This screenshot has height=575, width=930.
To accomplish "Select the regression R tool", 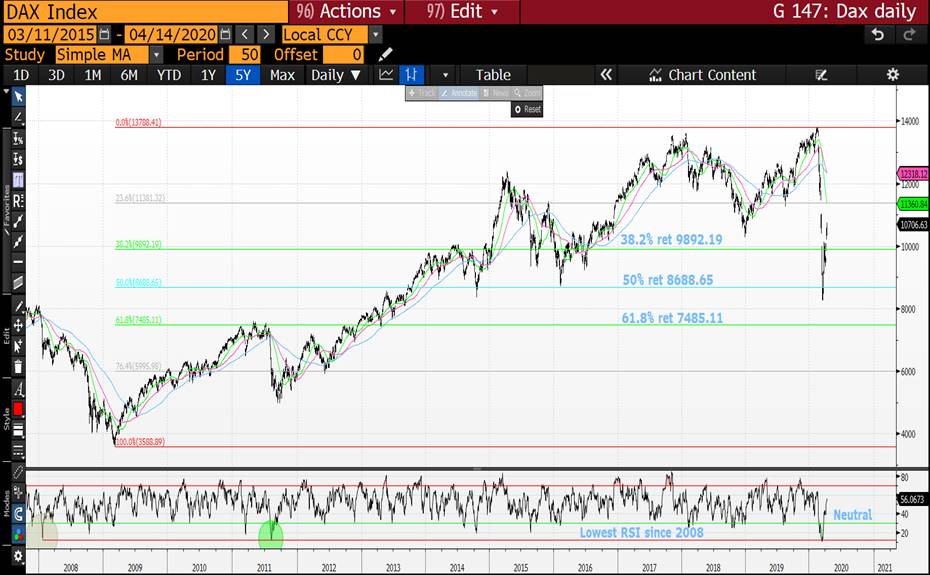I will click(x=18, y=201).
